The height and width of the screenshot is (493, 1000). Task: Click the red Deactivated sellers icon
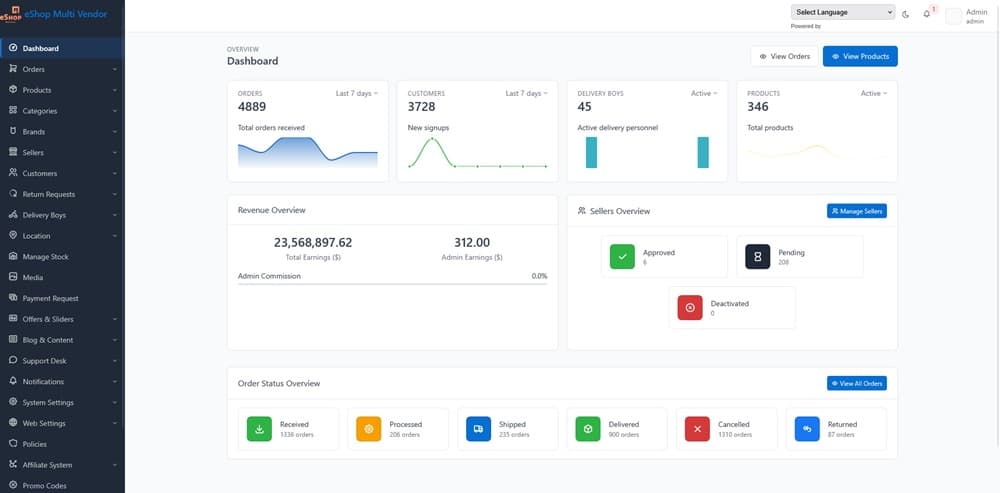(x=690, y=307)
